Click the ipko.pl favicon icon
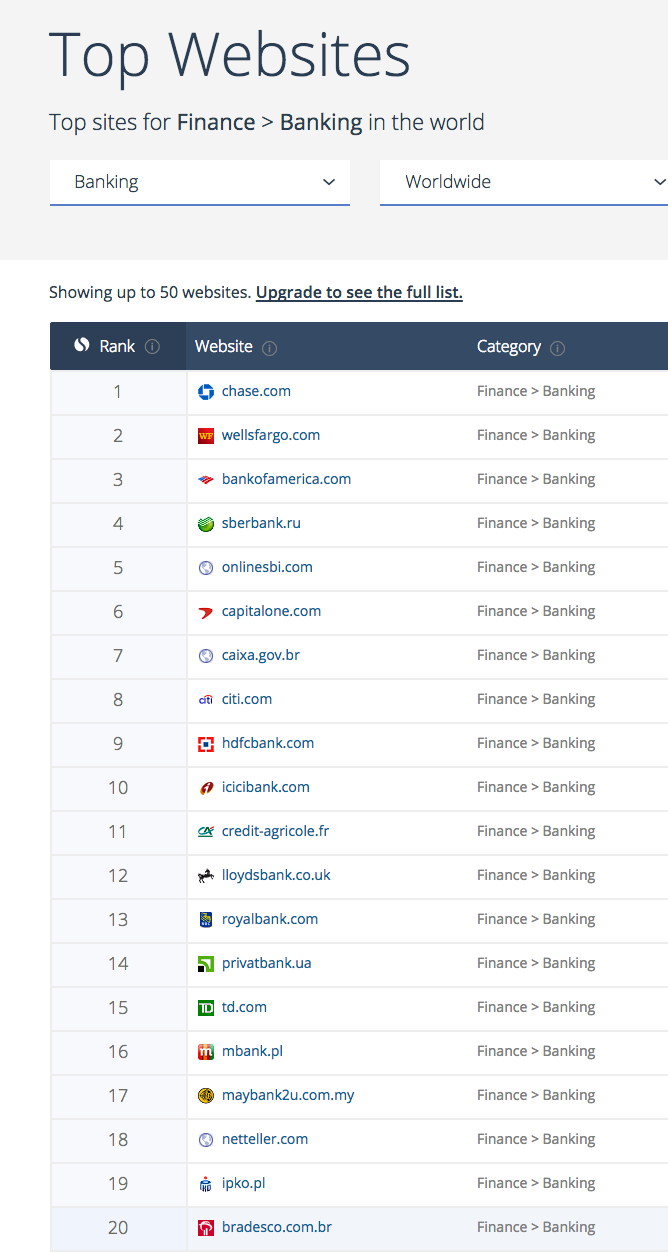 pyautogui.click(x=206, y=1184)
